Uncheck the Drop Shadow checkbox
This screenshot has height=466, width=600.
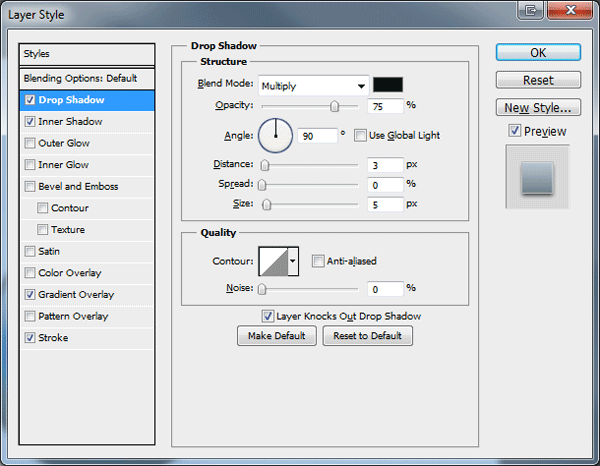click(30, 100)
